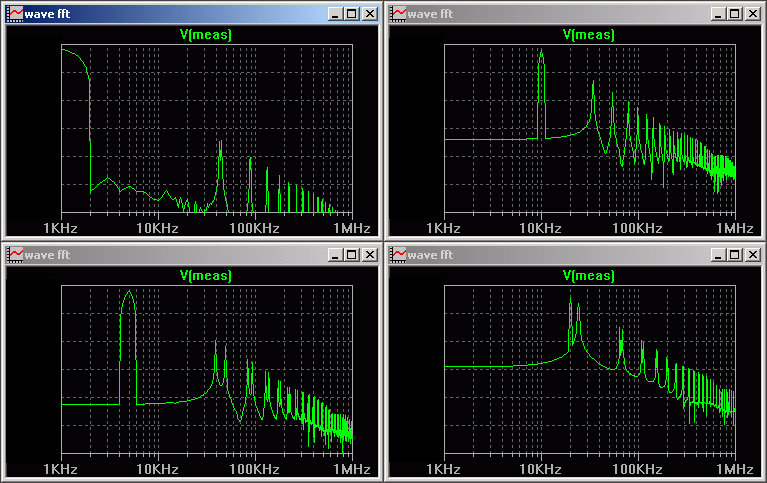Select V(meas) trace label in top-right plot
The height and width of the screenshot is (483, 767).
pyautogui.click(x=589, y=35)
